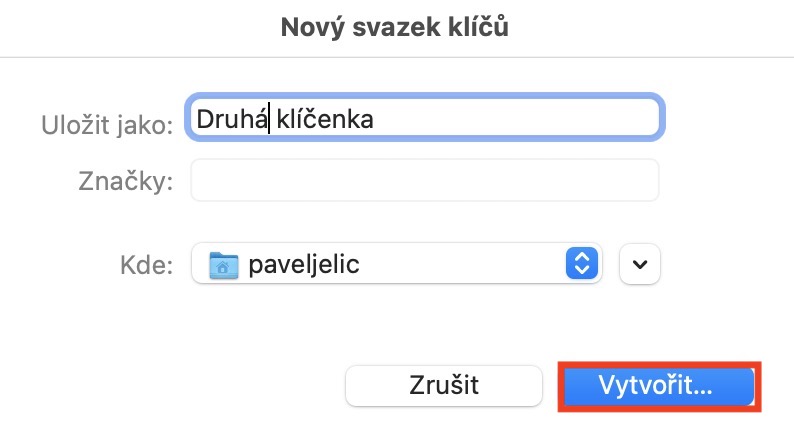Screen dimensions: 794x446
Task: Click the home folder icon beside paveljelic
Action: [x=223, y=265]
